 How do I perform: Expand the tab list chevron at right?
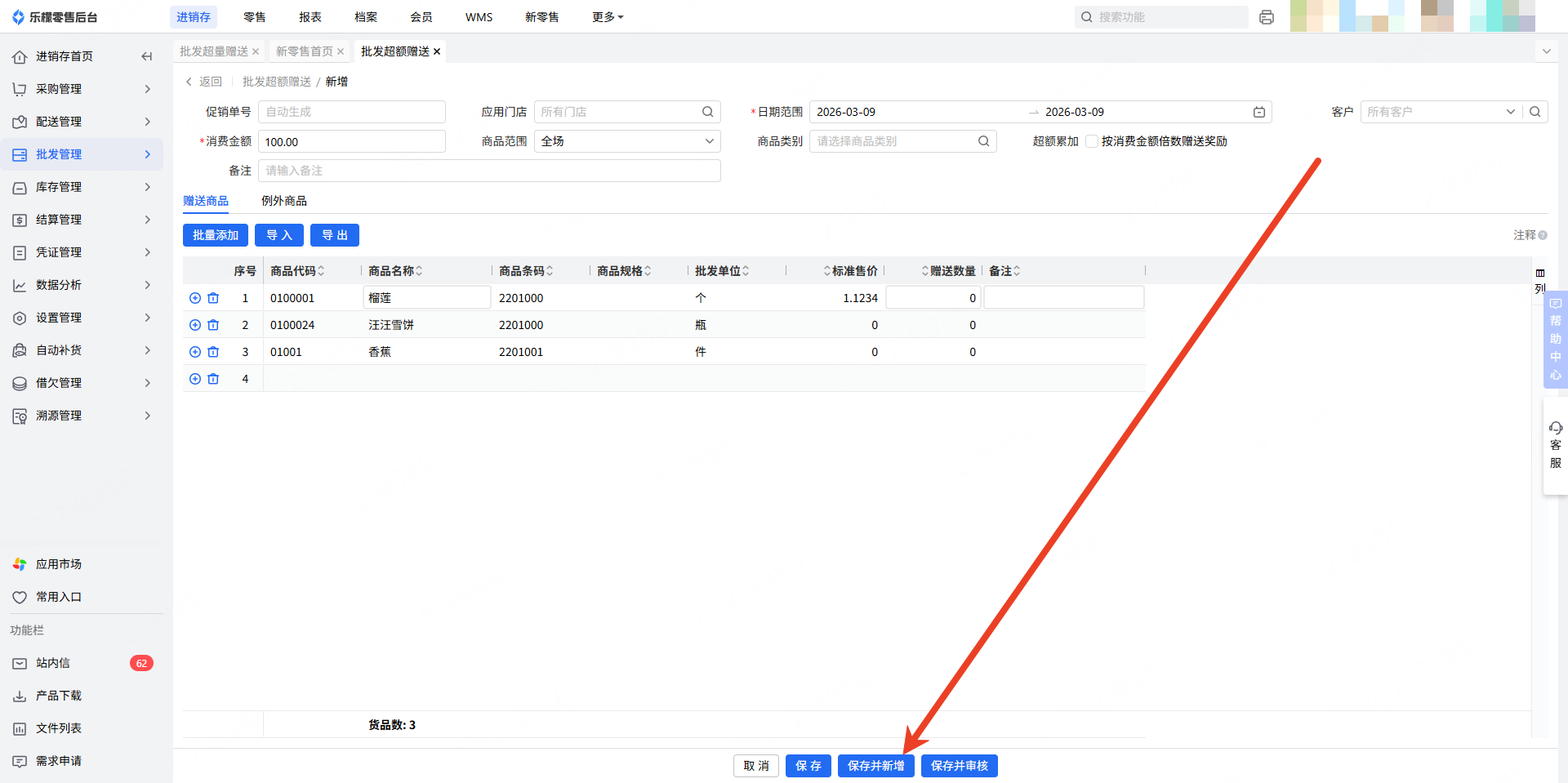pyautogui.click(x=1546, y=51)
